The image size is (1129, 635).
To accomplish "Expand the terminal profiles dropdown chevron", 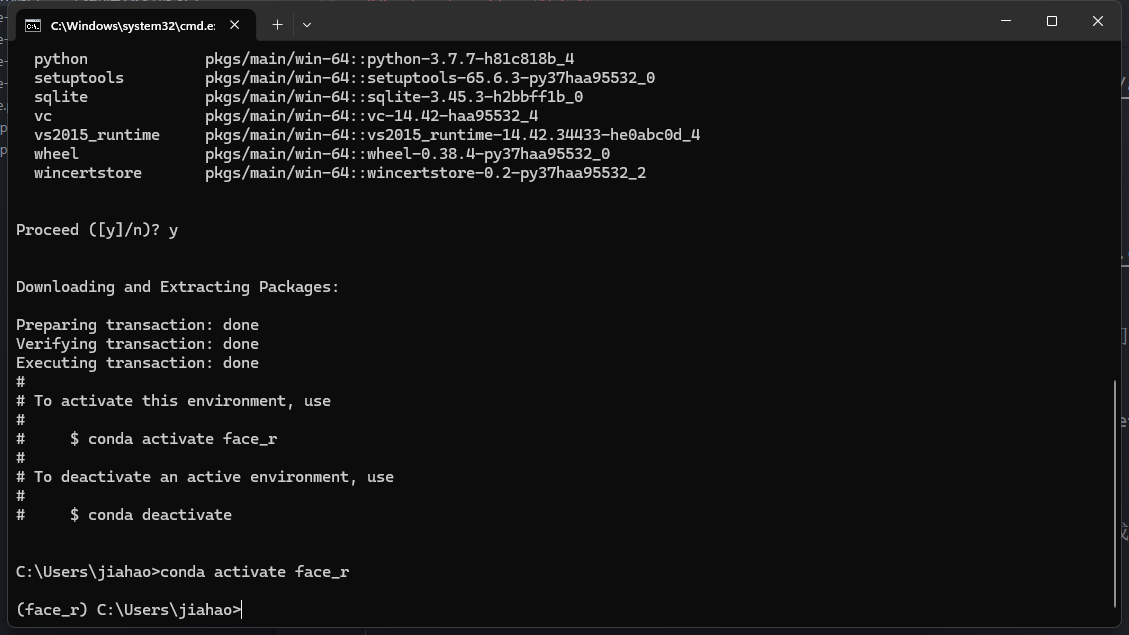I will [x=307, y=24].
